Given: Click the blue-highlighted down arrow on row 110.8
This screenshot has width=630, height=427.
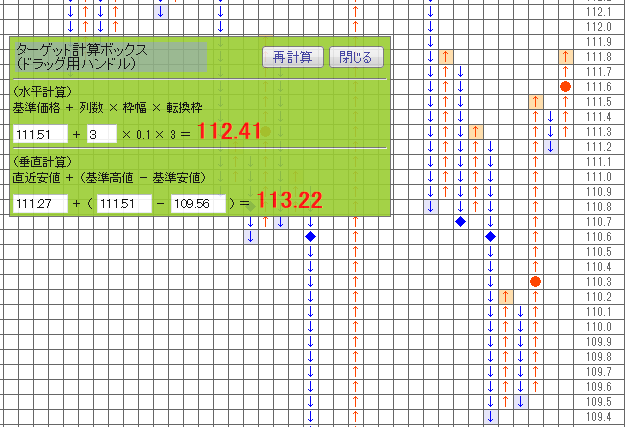Looking at the screenshot, I should (x=430, y=206).
